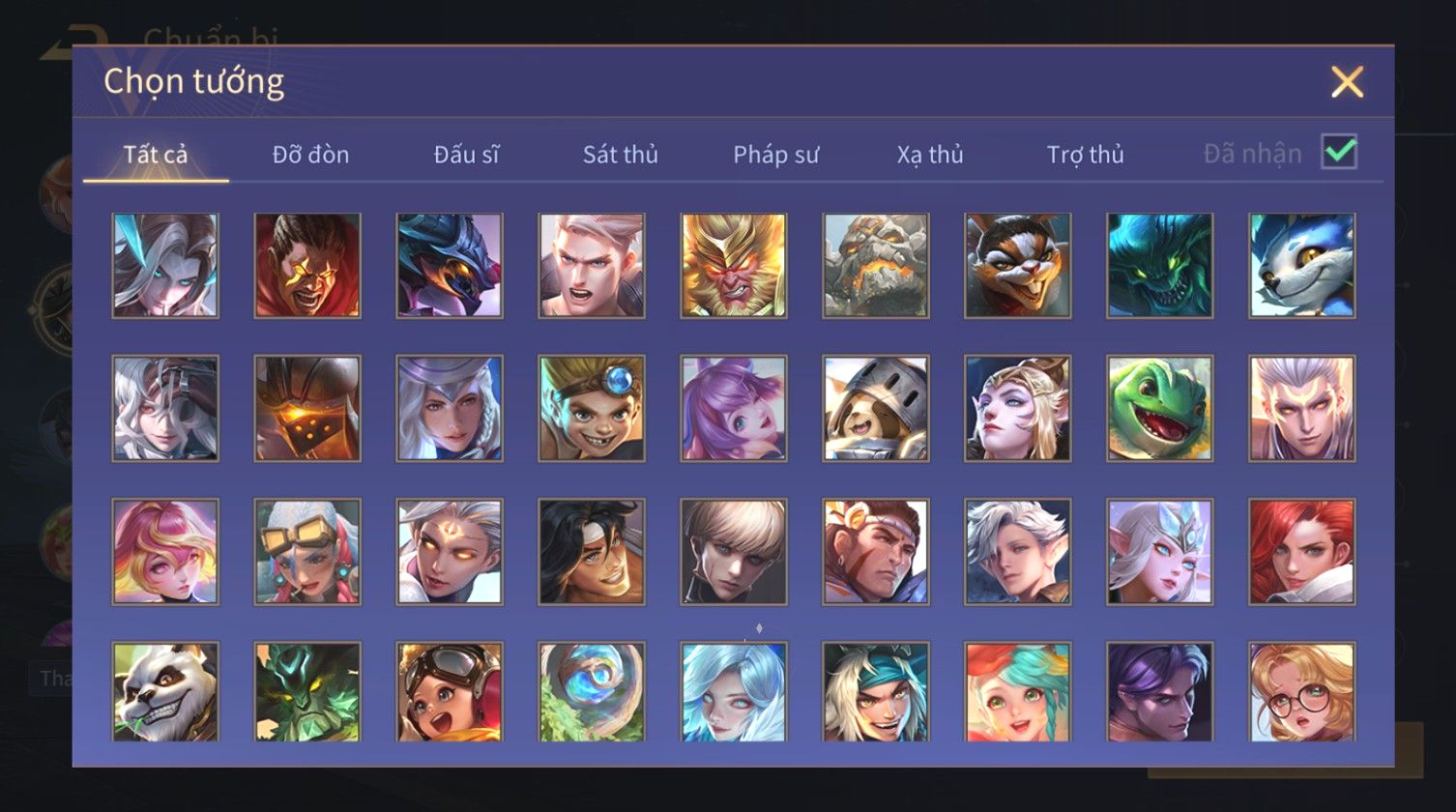Uncheck the Đã nhận checkbox
The image size is (1456, 812).
[x=1339, y=152]
